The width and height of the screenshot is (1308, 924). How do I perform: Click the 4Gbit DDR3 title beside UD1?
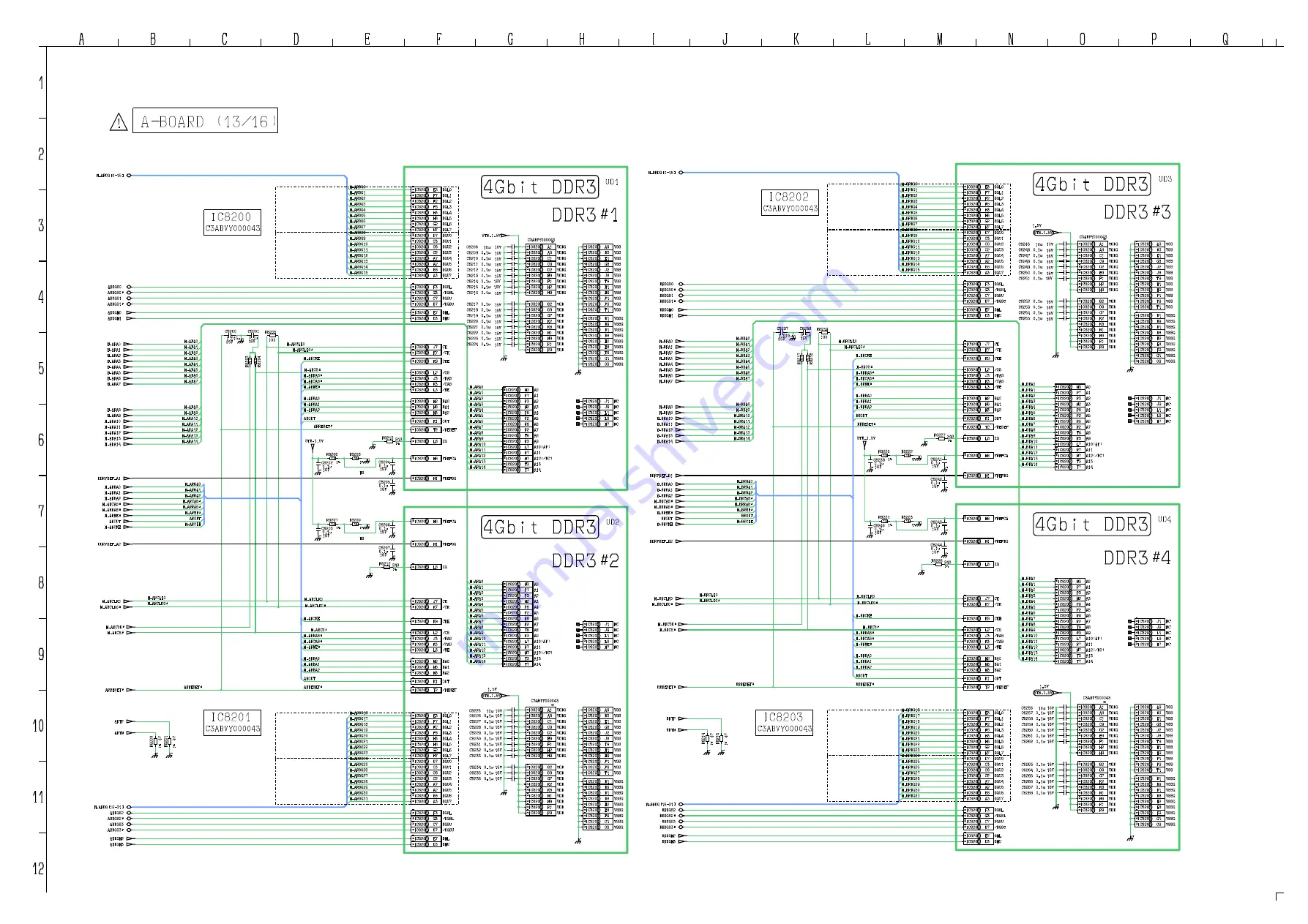coord(540,187)
